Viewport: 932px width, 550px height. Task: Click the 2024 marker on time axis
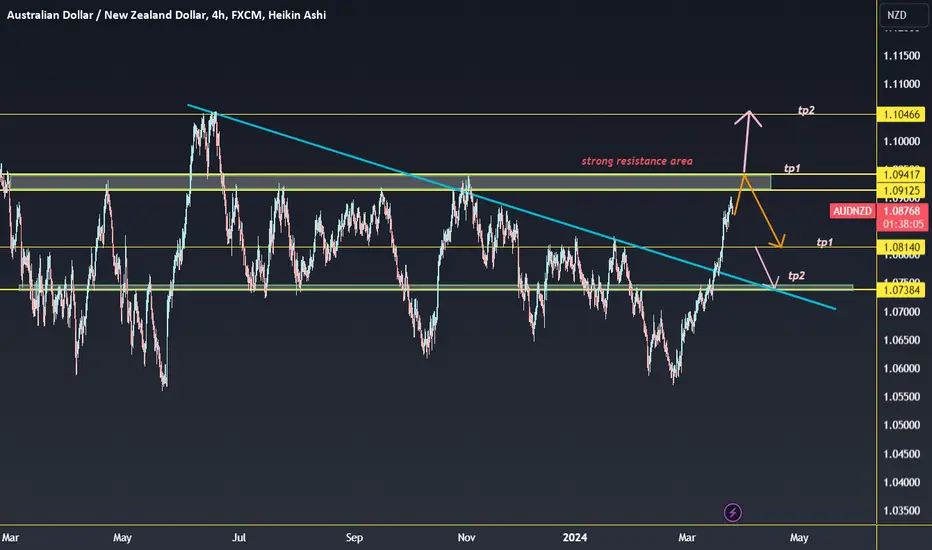pos(575,538)
